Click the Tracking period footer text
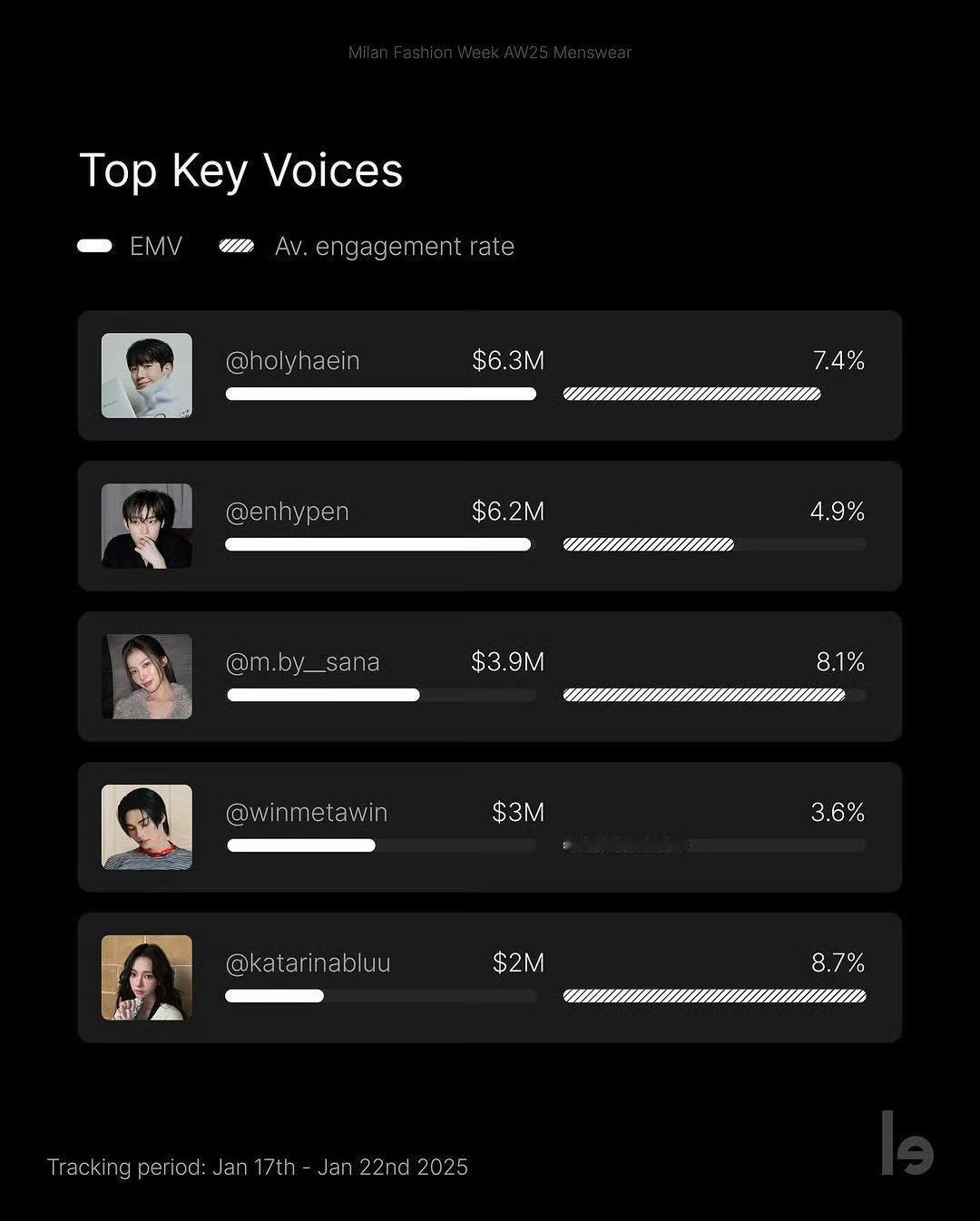 click(x=258, y=1167)
